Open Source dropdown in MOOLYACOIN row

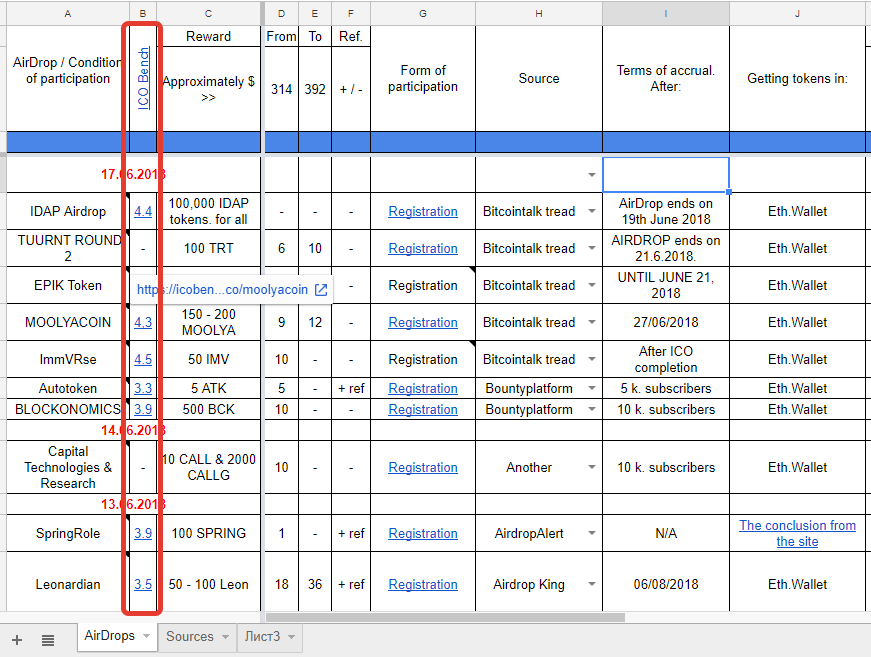(592, 322)
